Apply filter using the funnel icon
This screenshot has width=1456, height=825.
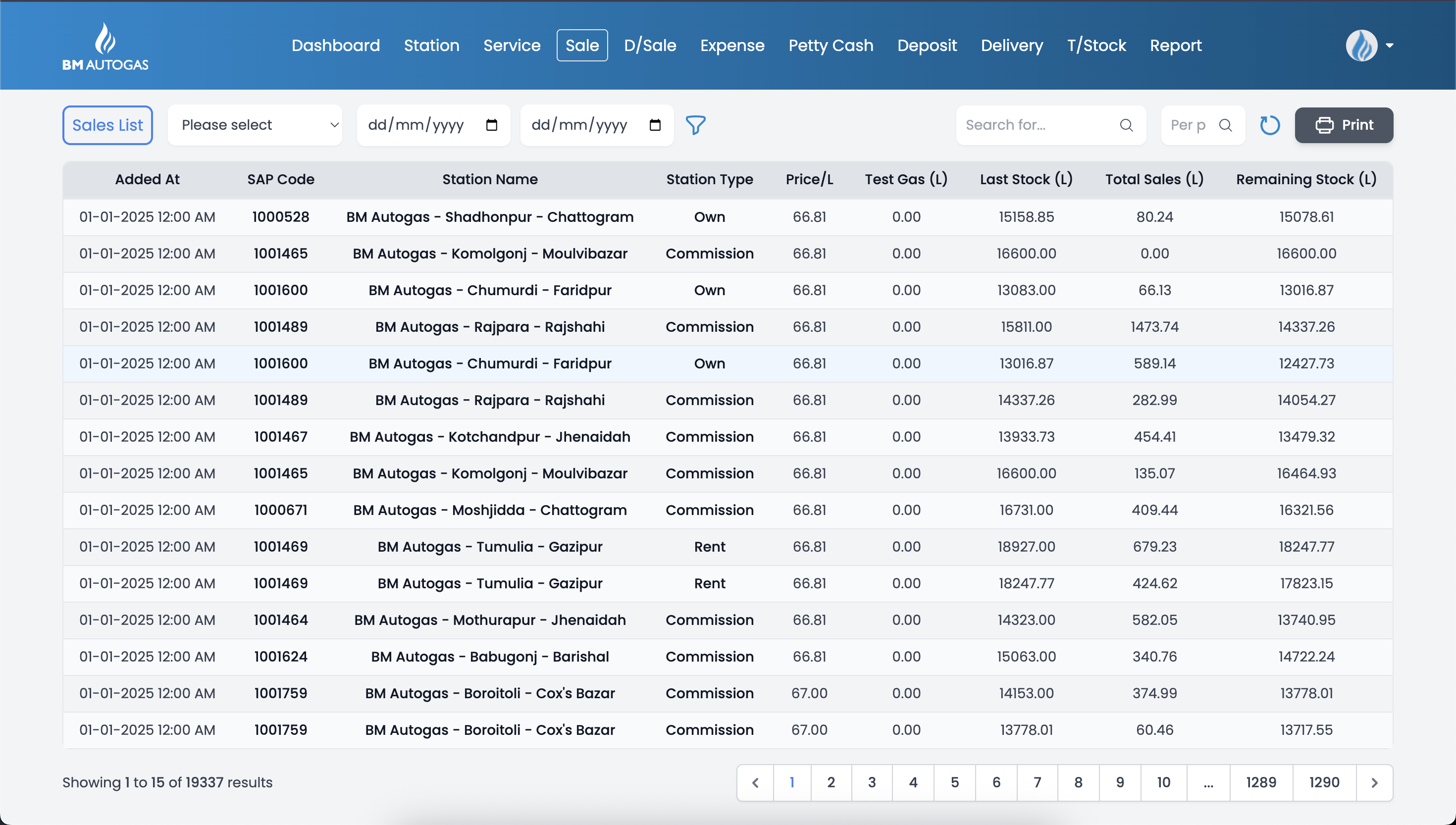coord(696,125)
